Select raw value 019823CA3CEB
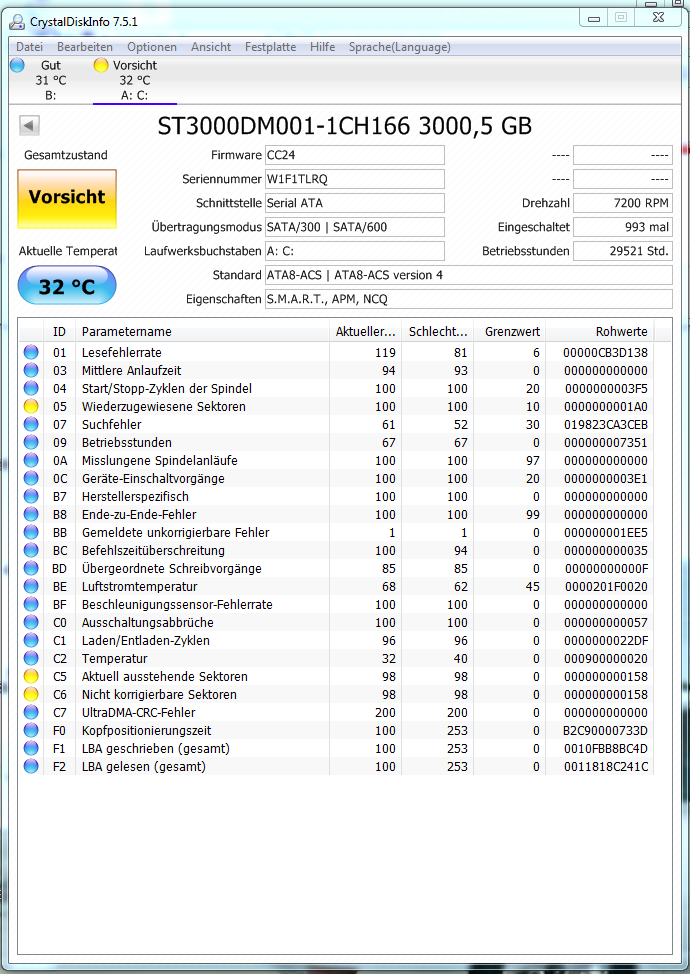Screen dimensions: 690x974 pos(606,424)
